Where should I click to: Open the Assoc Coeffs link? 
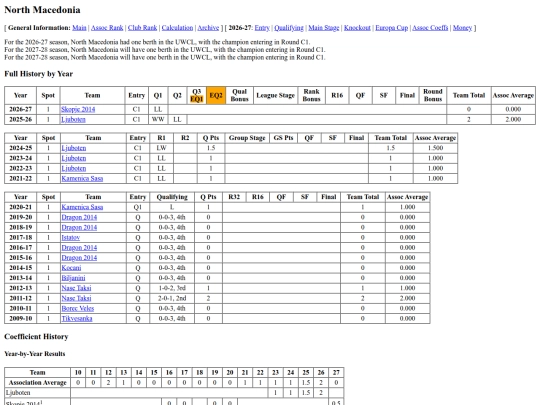point(430,28)
